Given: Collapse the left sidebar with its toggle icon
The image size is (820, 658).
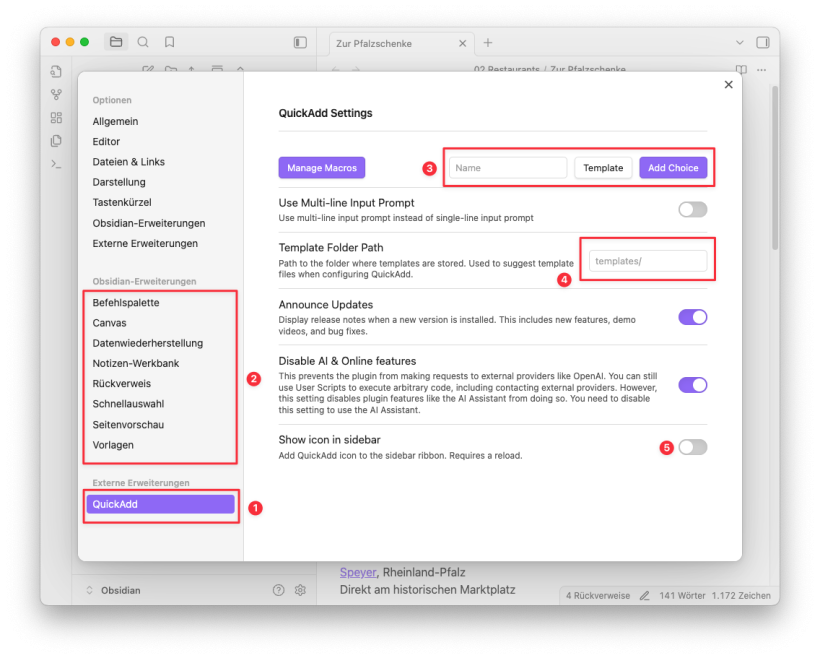Looking at the screenshot, I should click(300, 43).
